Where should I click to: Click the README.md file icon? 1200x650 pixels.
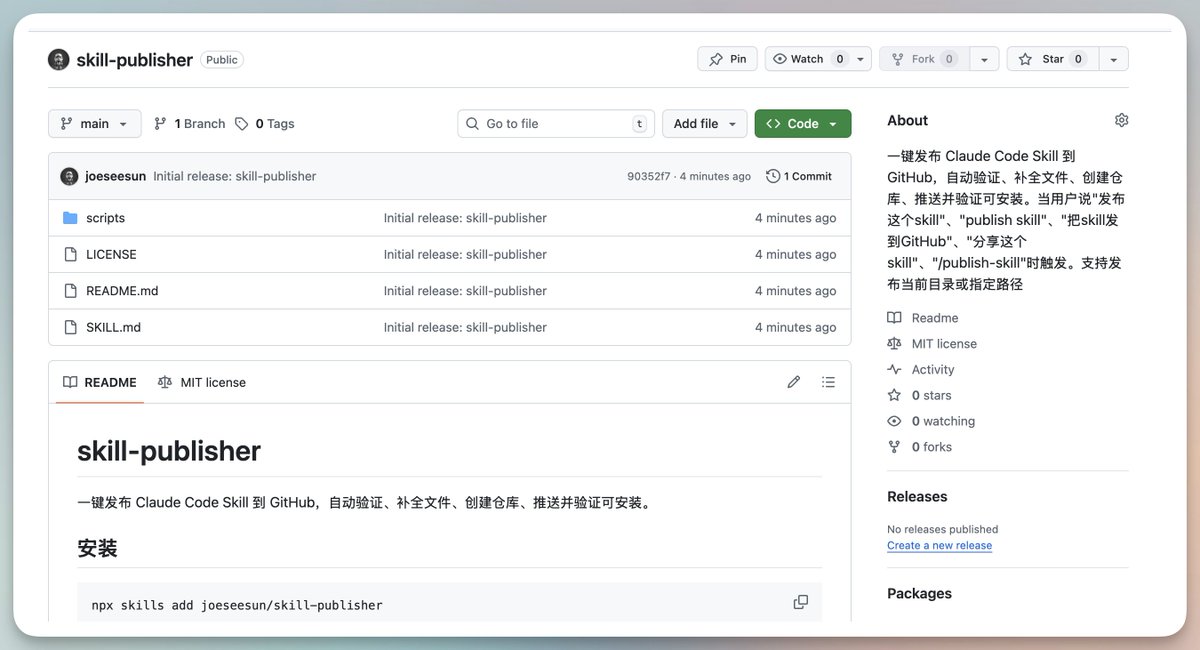coord(70,291)
